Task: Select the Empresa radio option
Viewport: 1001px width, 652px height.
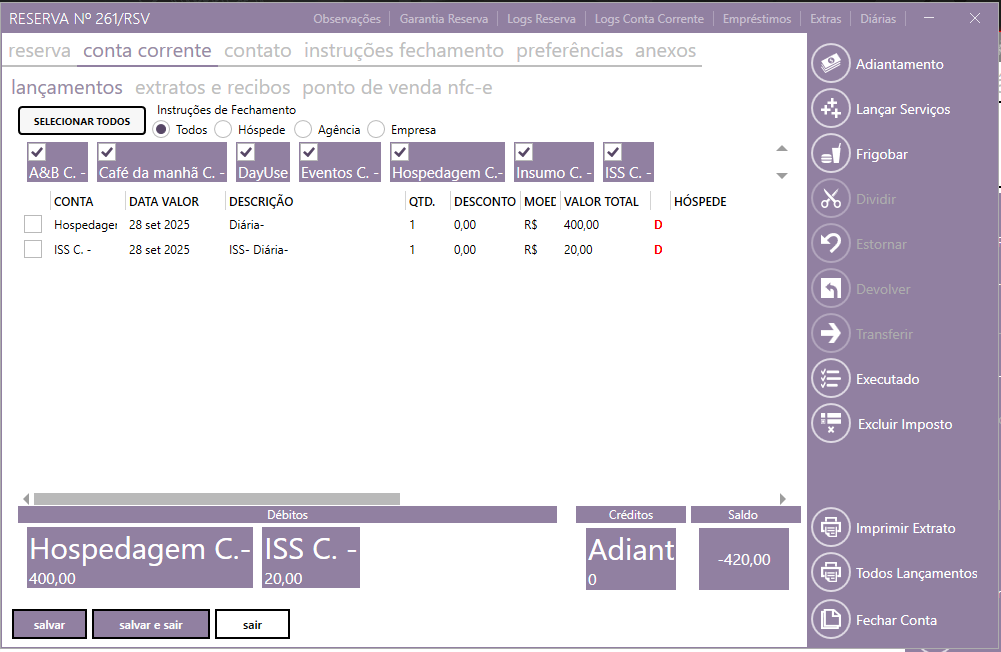Action: coord(376,129)
